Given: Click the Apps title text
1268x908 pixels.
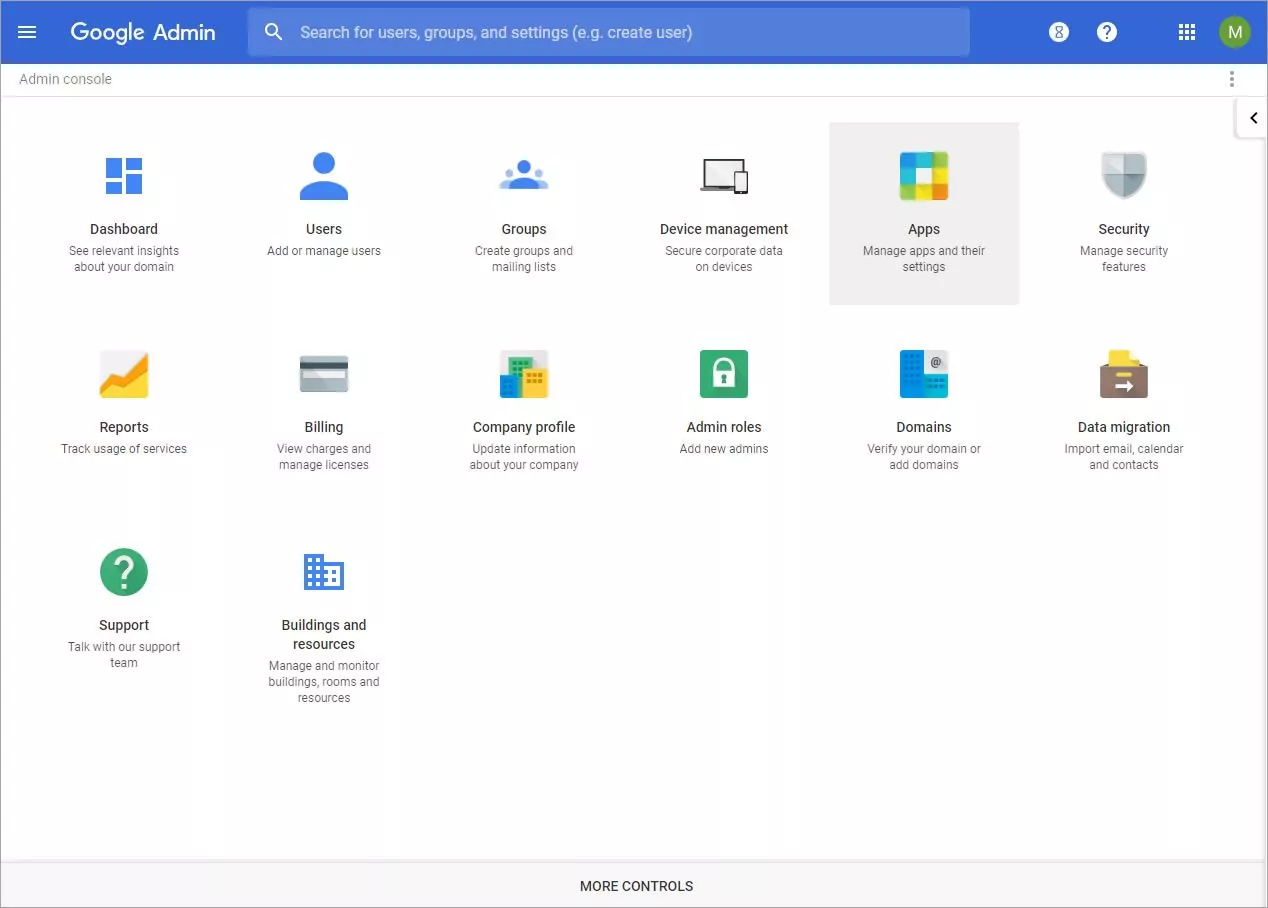Looking at the screenshot, I should click(924, 229).
